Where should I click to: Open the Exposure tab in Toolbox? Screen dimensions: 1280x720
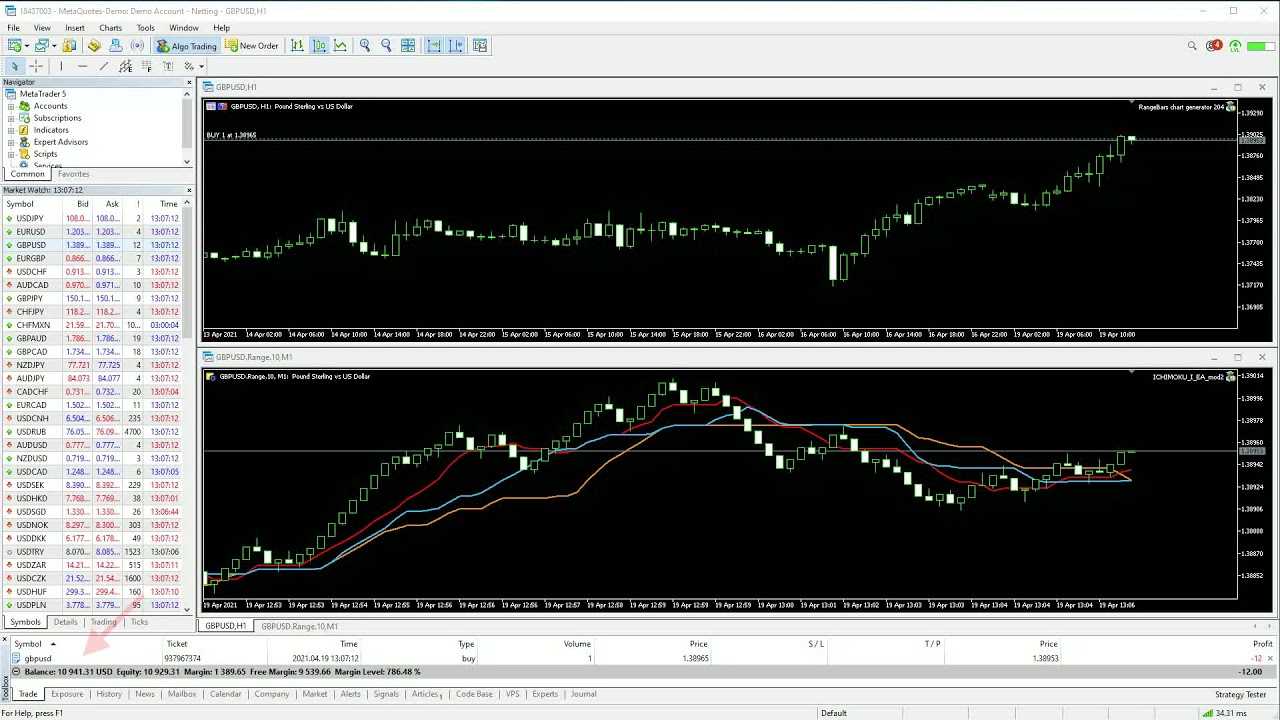(67, 694)
